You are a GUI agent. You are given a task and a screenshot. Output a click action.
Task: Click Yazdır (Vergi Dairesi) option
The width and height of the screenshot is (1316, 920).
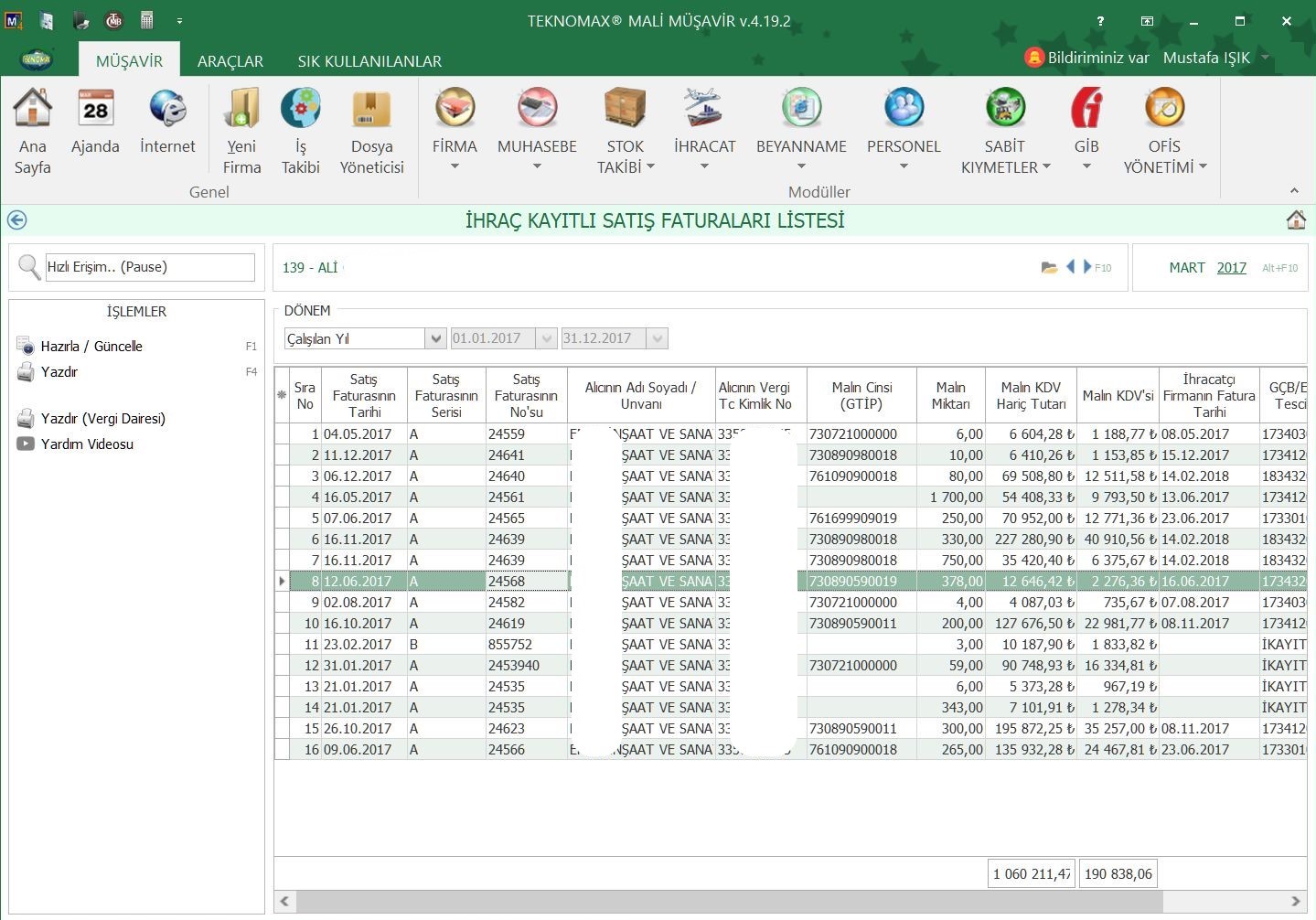(x=102, y=419)
